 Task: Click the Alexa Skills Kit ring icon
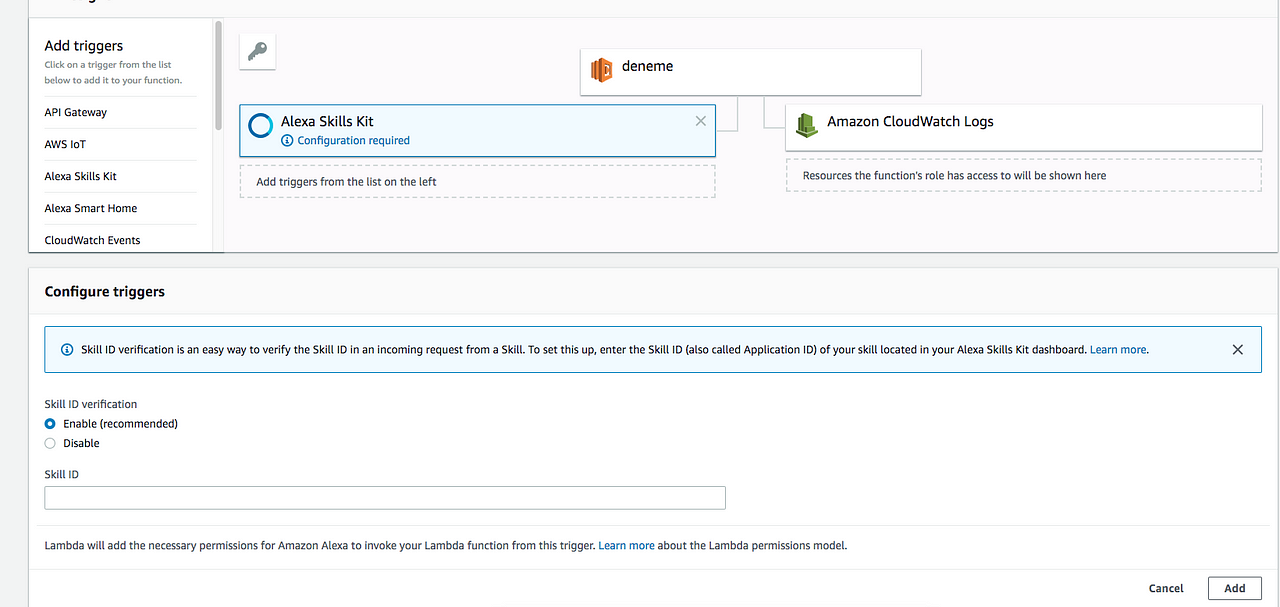click(x=261, y=125)
